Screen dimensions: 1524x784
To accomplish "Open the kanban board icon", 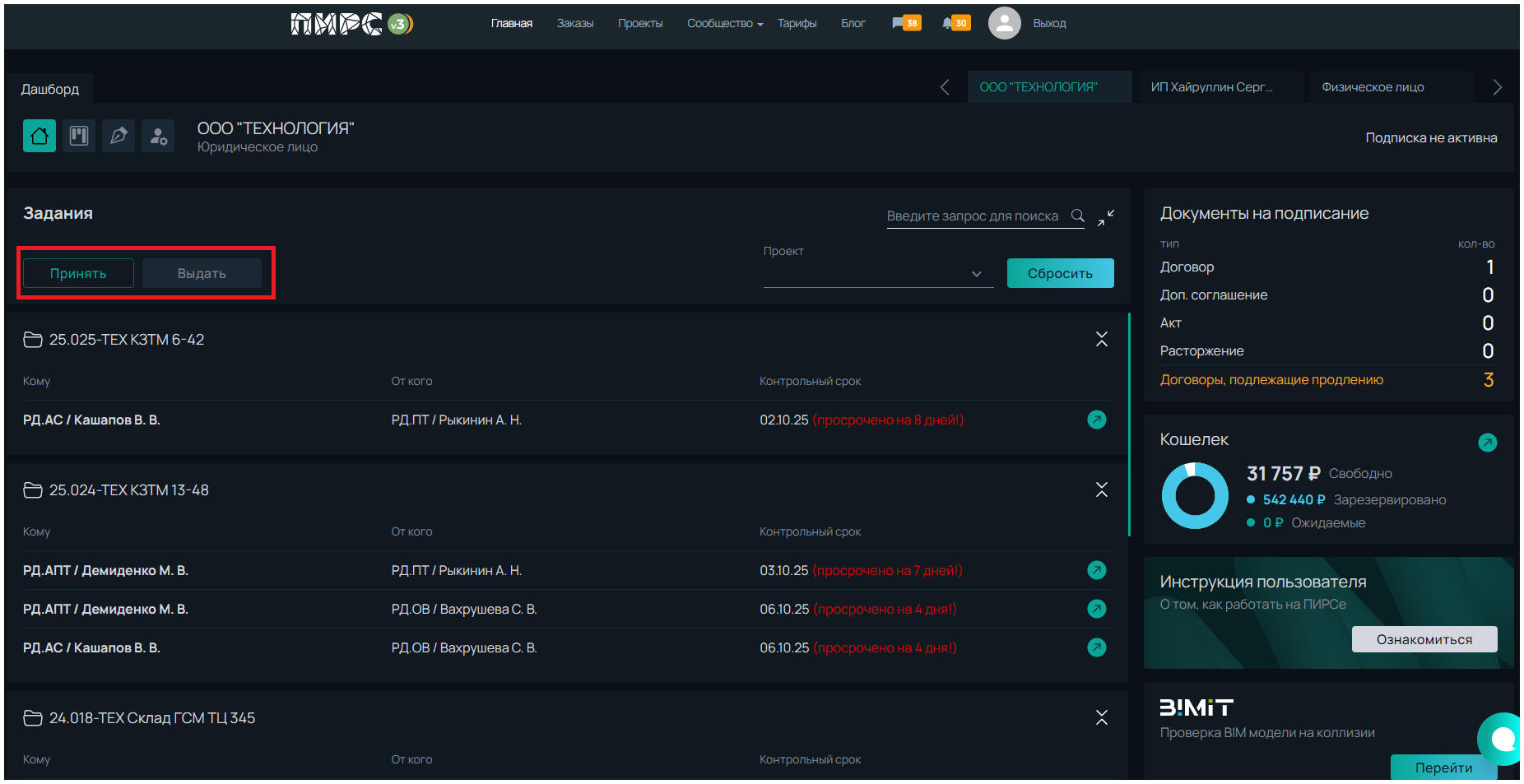I will point(79,136).
